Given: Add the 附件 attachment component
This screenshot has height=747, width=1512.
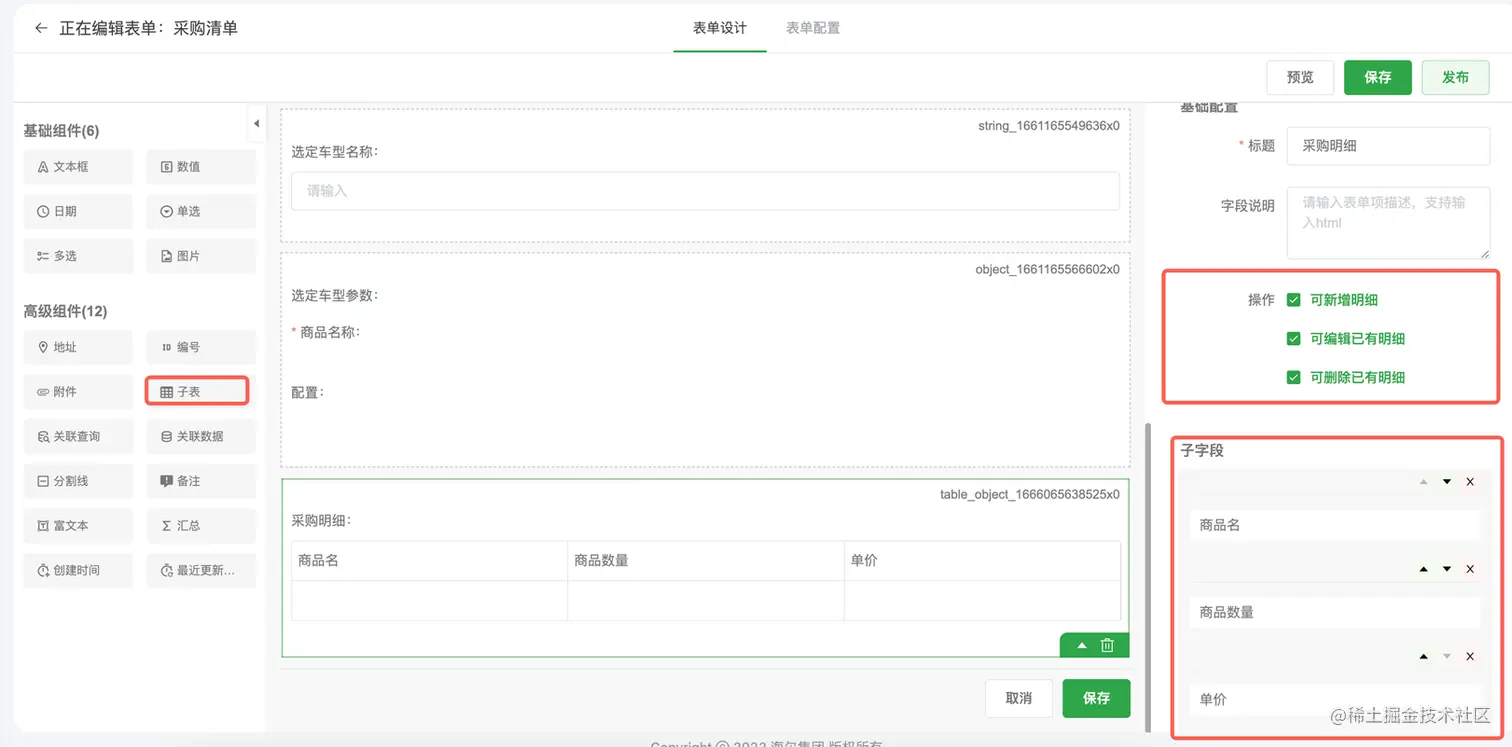Looking at the screenshot, I should pyautogui.click(x=78, y=392).
